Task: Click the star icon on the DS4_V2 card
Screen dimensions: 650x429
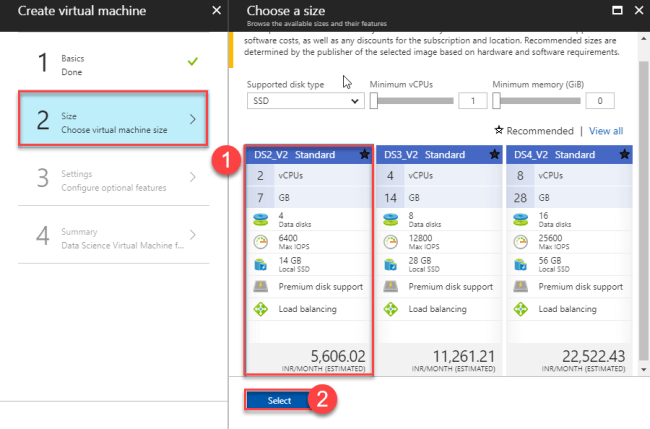Action: [x=625, y=155]
